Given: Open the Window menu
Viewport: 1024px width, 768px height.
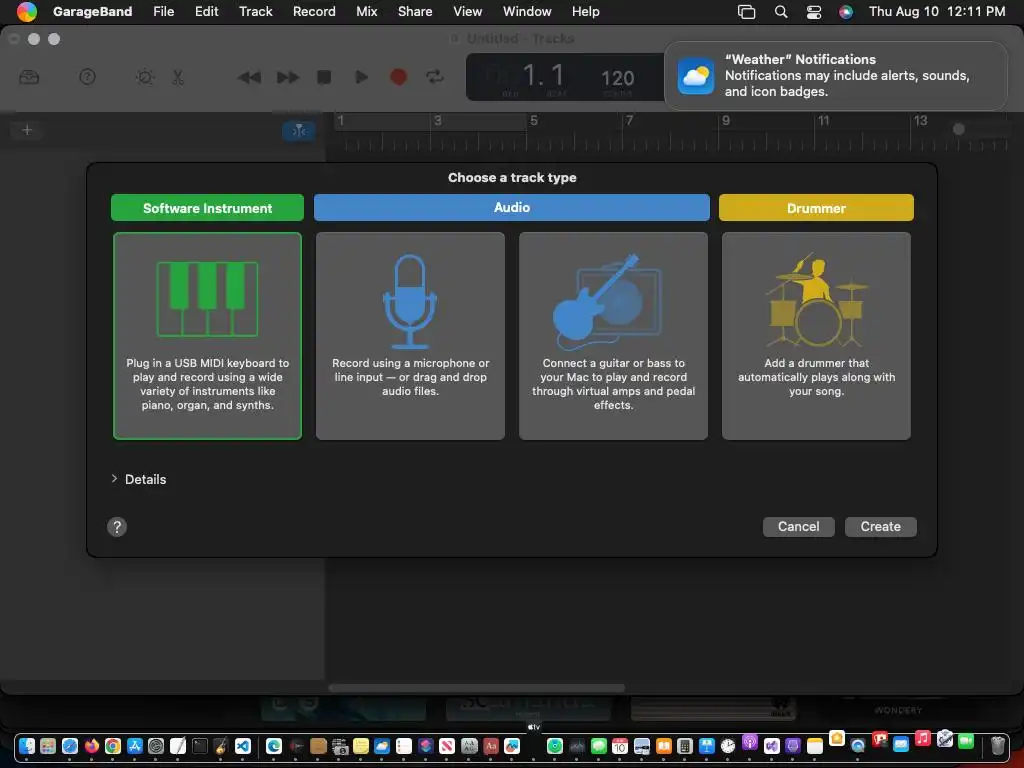Looking at the screenshot, I should point(527,12).
